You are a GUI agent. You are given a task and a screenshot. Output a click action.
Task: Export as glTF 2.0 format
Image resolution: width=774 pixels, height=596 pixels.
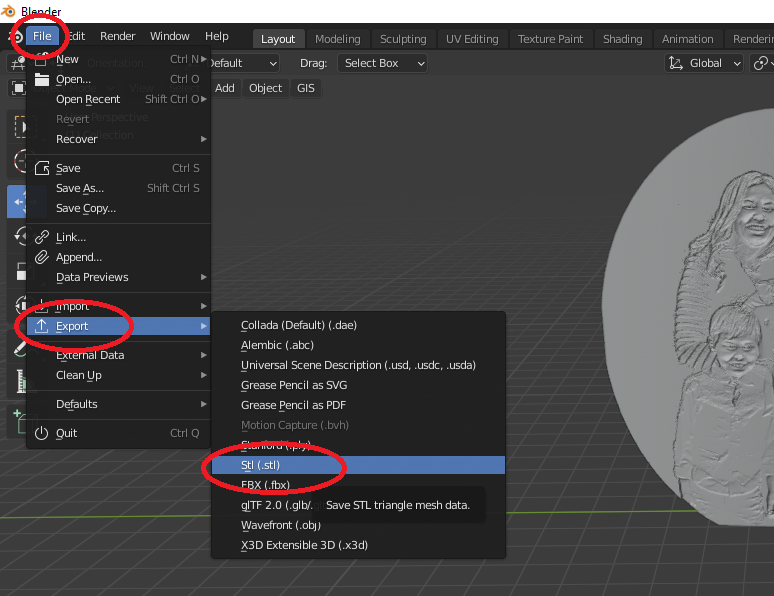point(276,505)
